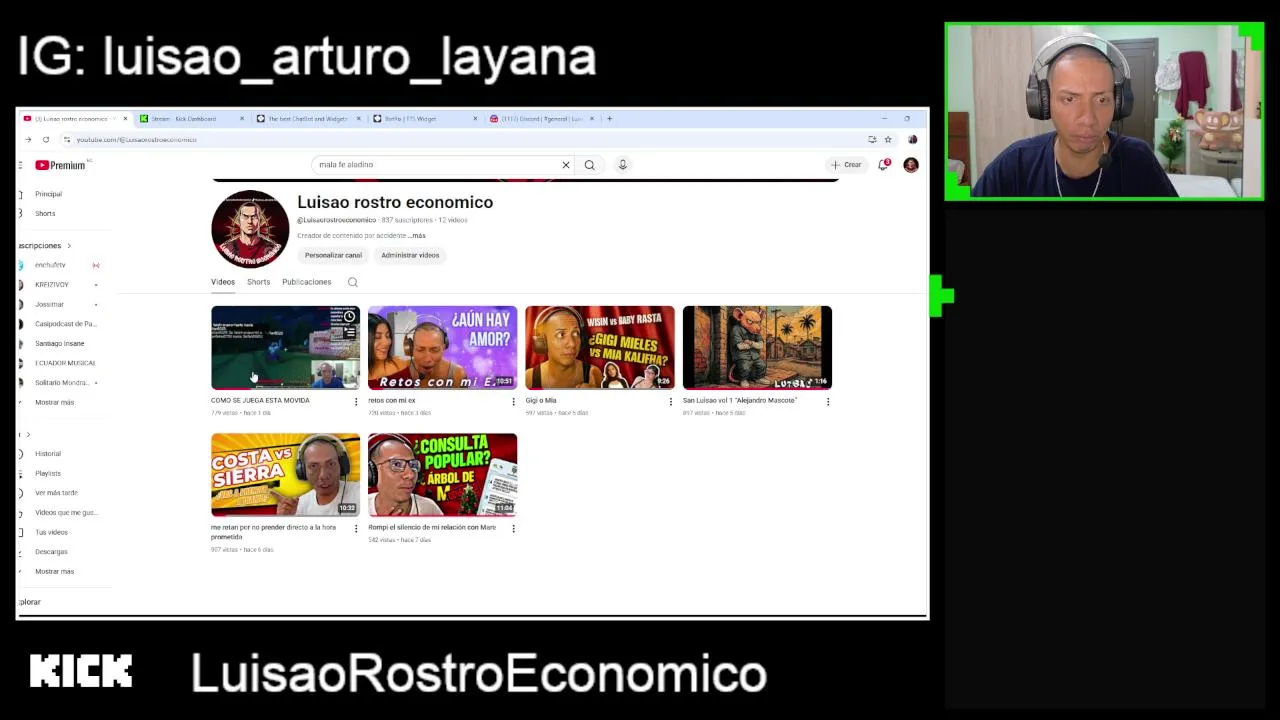The height and width of the screenshot is (720, 1280).
Task: Open 'Ver más tarde' in sidebar
Action: [x=56, y=493]
